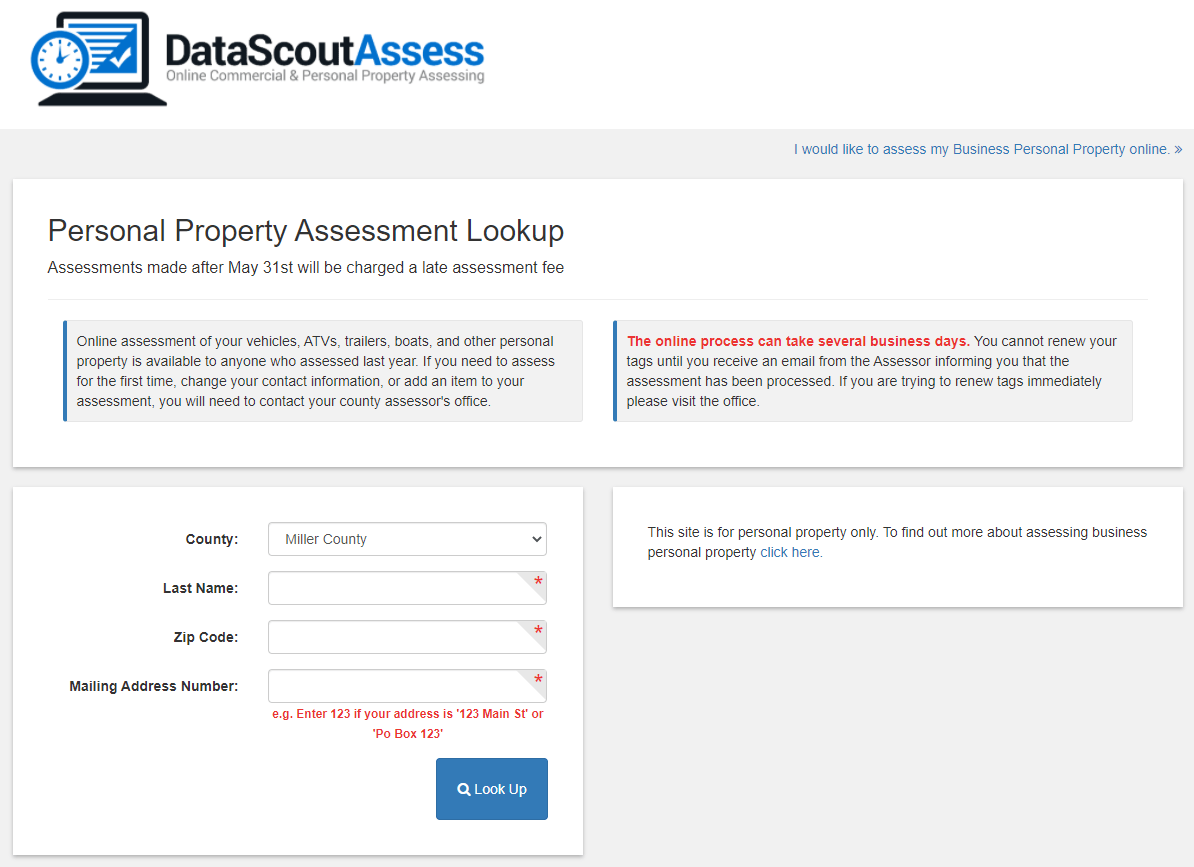This screenshot has height=867, width=1194.
Task: Focus the Mailing Address Number text box
Action: [x=407, y=685]
